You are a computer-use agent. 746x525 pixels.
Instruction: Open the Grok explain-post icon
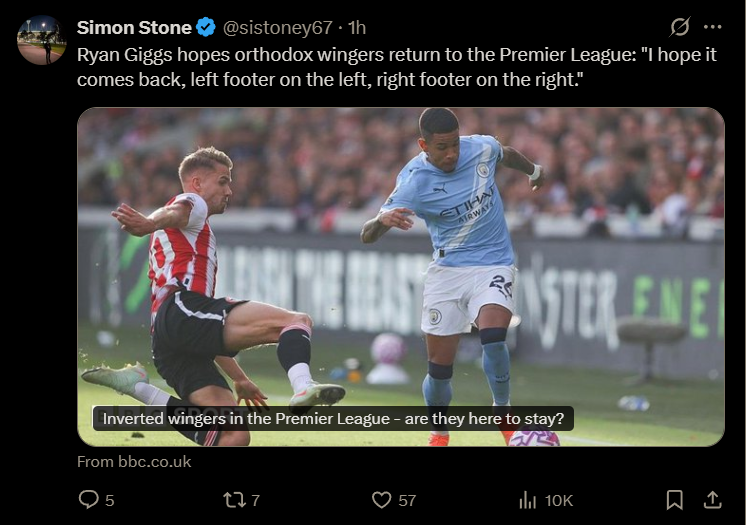click(679, 27)
